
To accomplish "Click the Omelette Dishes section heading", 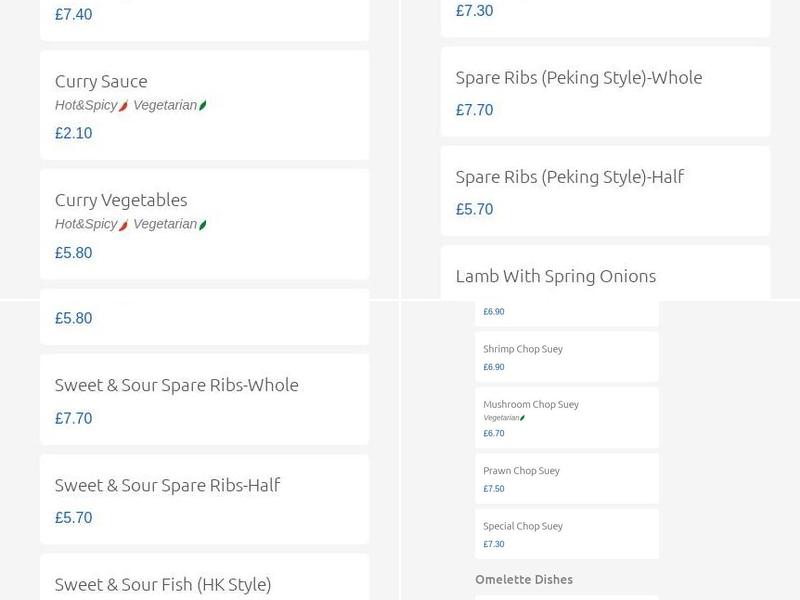I will point(524,579).
